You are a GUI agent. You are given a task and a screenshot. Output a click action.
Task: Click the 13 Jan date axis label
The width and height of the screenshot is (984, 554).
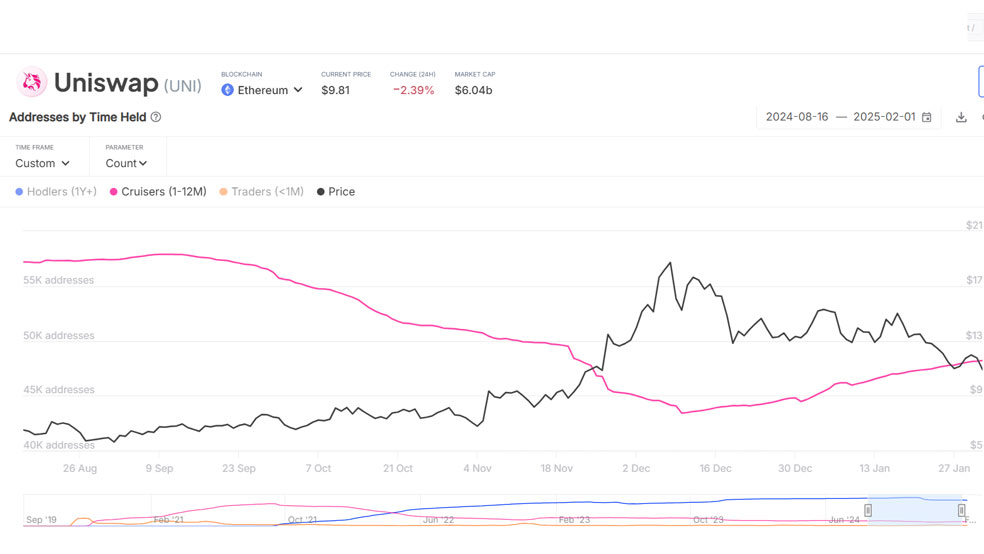click(x=874, y=468)
